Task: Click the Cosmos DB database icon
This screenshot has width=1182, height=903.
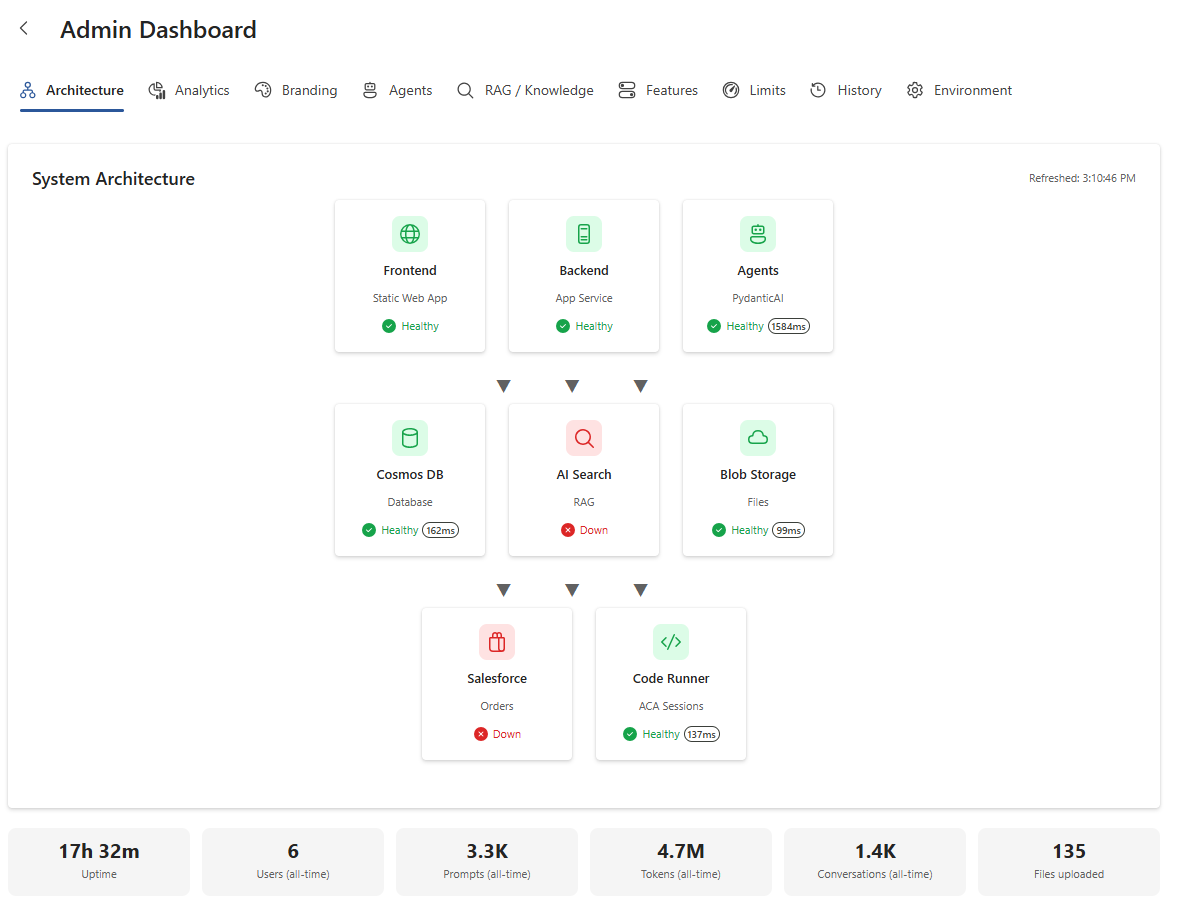Action: (x=410, y=437)
